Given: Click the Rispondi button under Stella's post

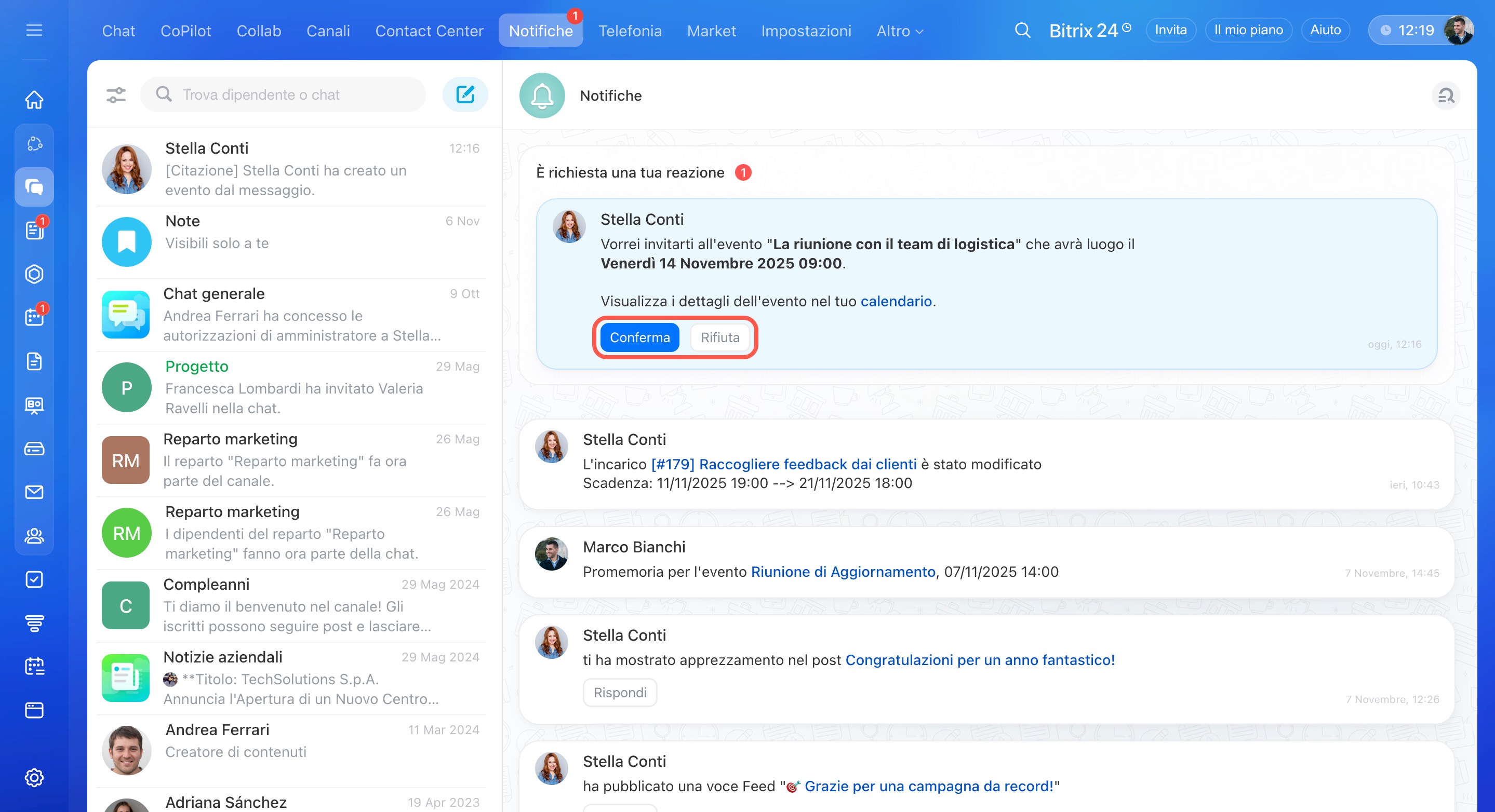Looking at the screenshot, I should (619, 693).
